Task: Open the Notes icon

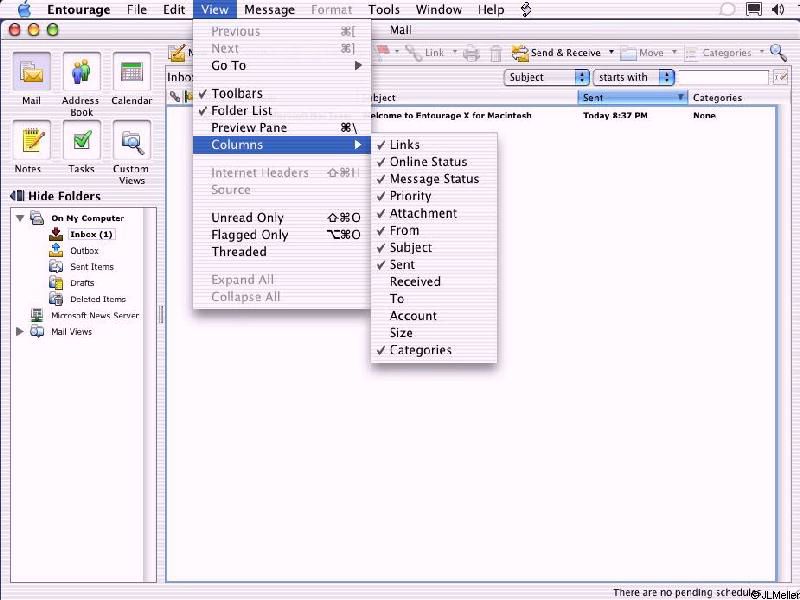Action: tap(31, 140)
